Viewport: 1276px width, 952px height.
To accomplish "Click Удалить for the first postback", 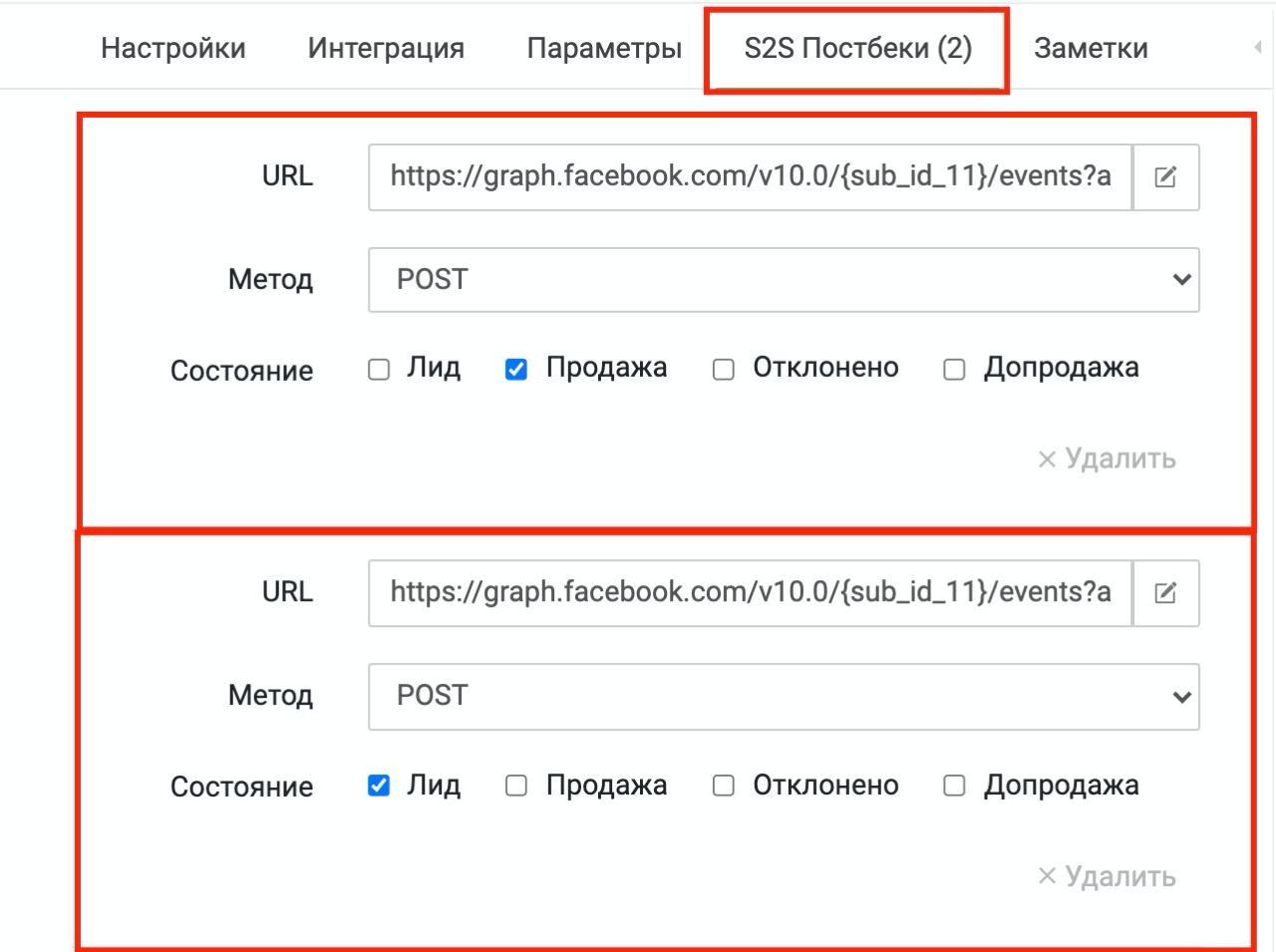I will click(x=1107, y=459).
